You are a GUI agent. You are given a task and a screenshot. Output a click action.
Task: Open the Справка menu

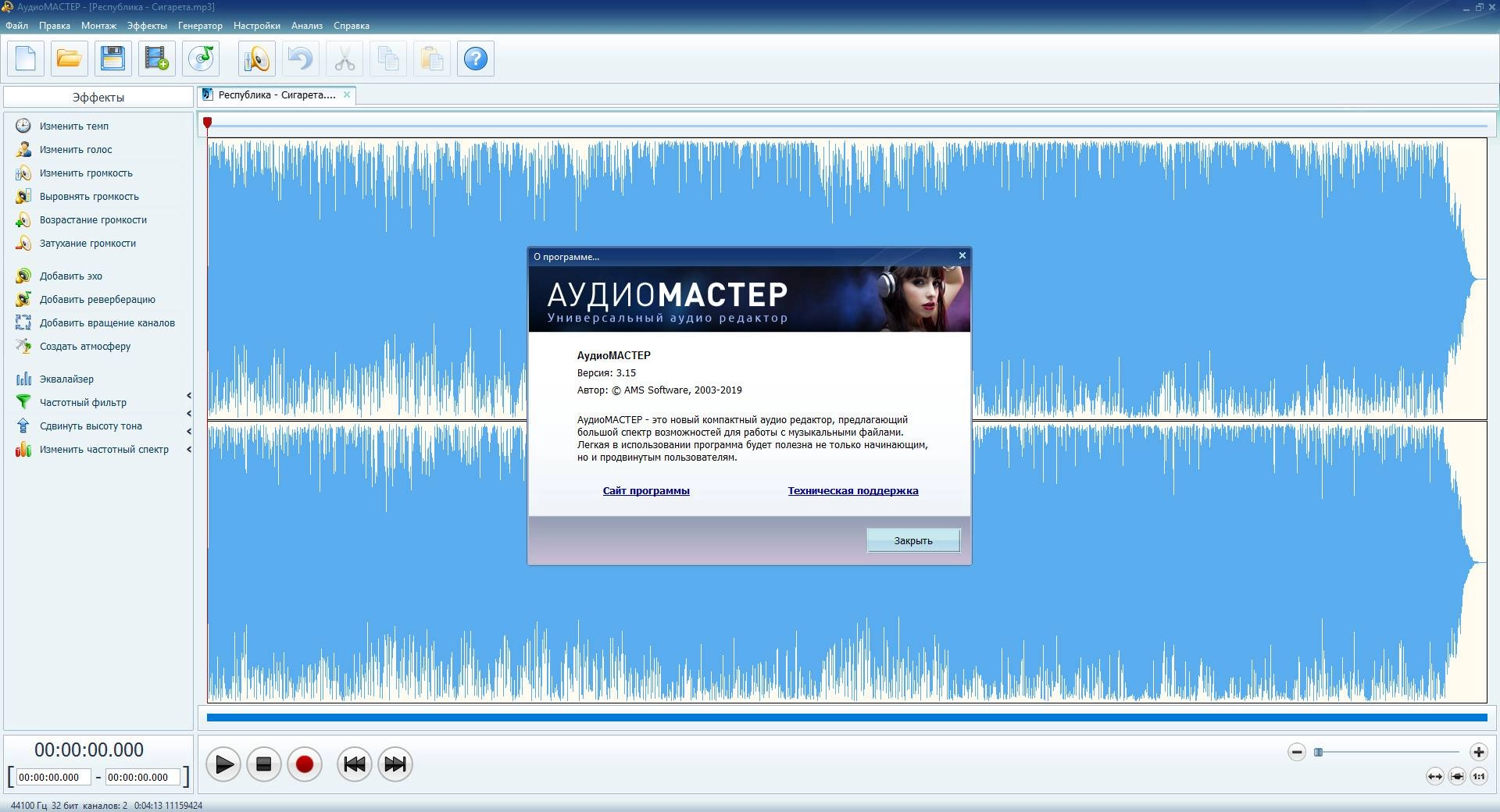(352, 26)
